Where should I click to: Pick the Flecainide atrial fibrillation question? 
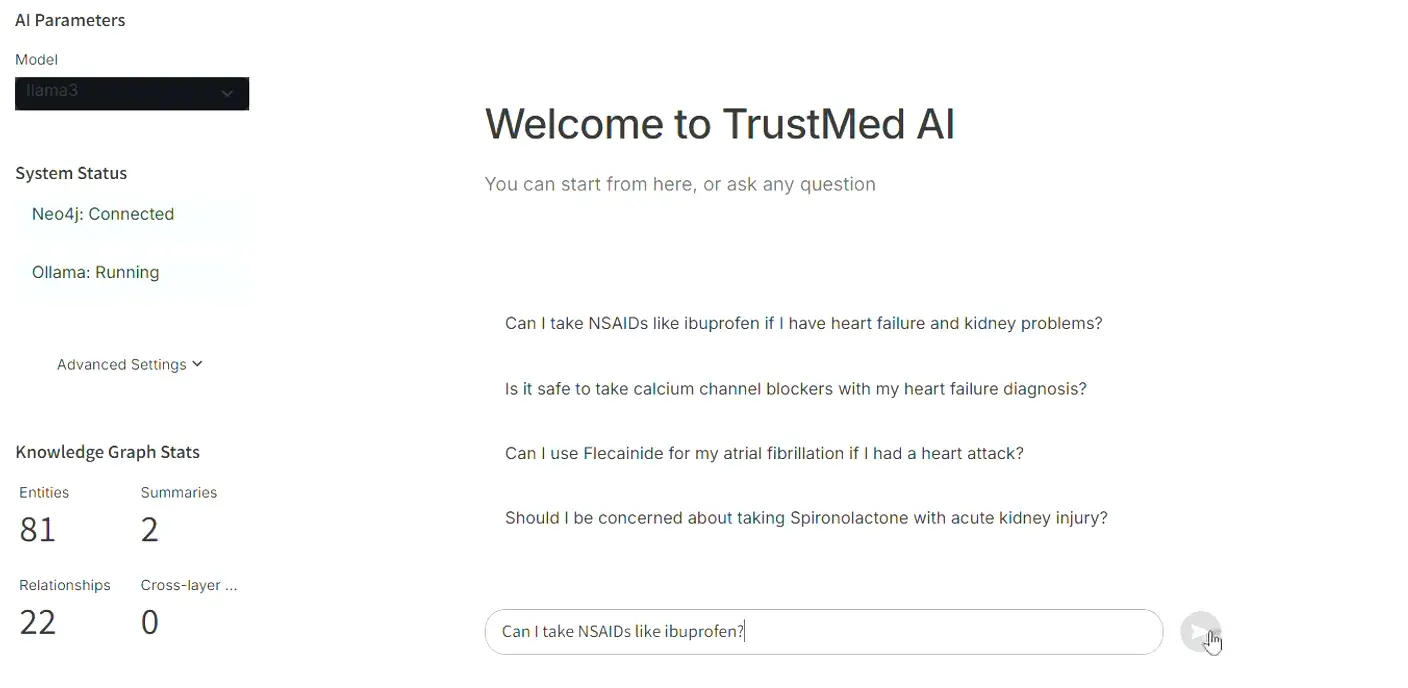(764, 453)
